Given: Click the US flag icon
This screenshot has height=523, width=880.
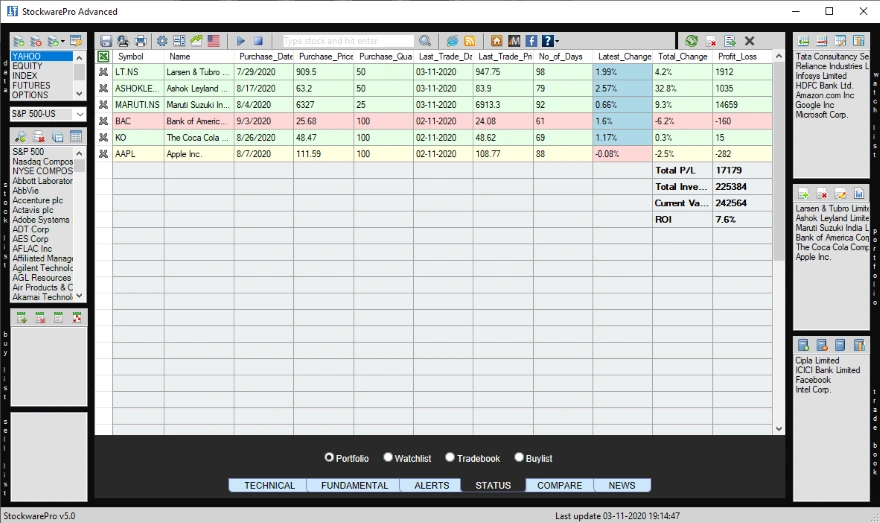Looking at the screenshot, I should point(213,41).
